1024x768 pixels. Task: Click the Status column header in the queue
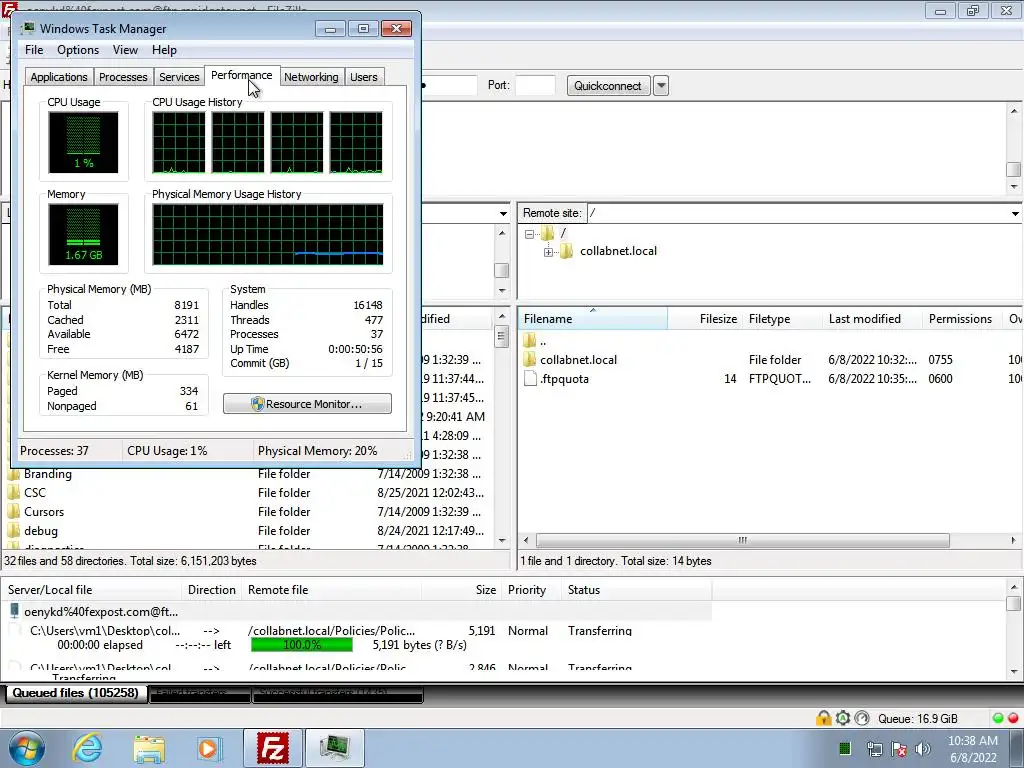(636, 590)
